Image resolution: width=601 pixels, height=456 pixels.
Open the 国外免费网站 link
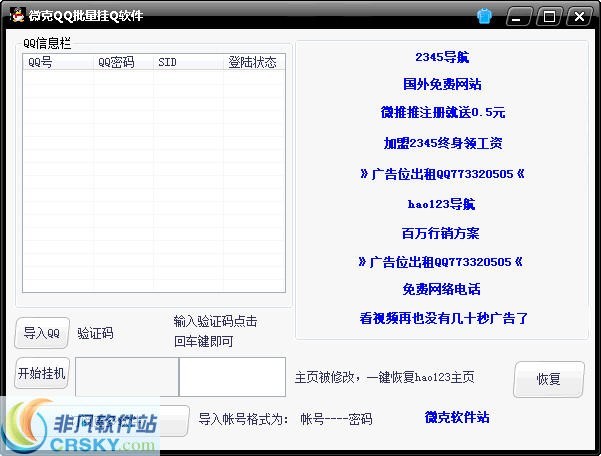pos(442,84)
